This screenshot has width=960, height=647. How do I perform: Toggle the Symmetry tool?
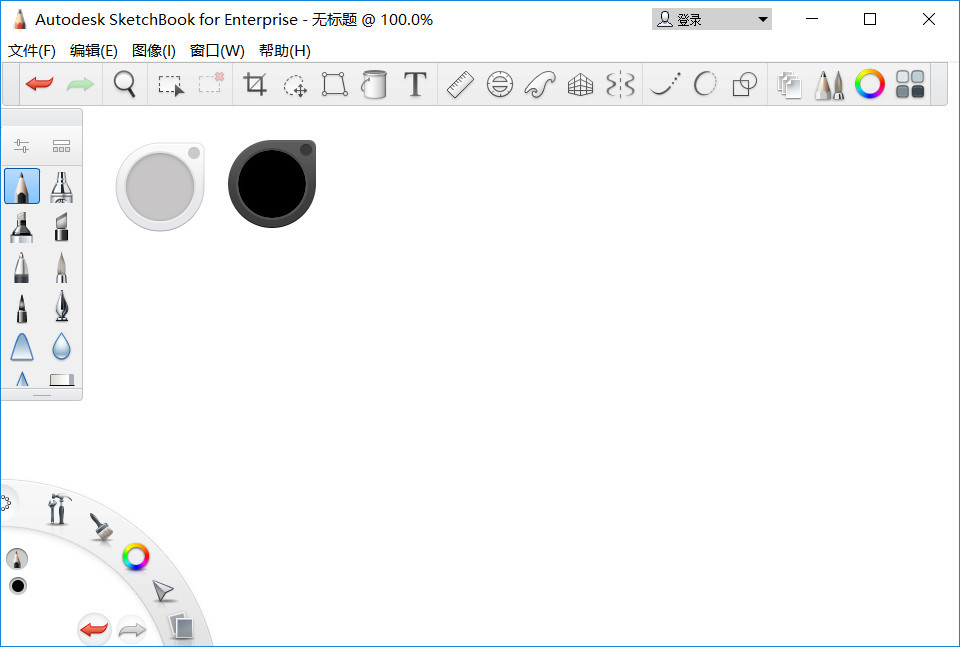click(x=620, y=84)
